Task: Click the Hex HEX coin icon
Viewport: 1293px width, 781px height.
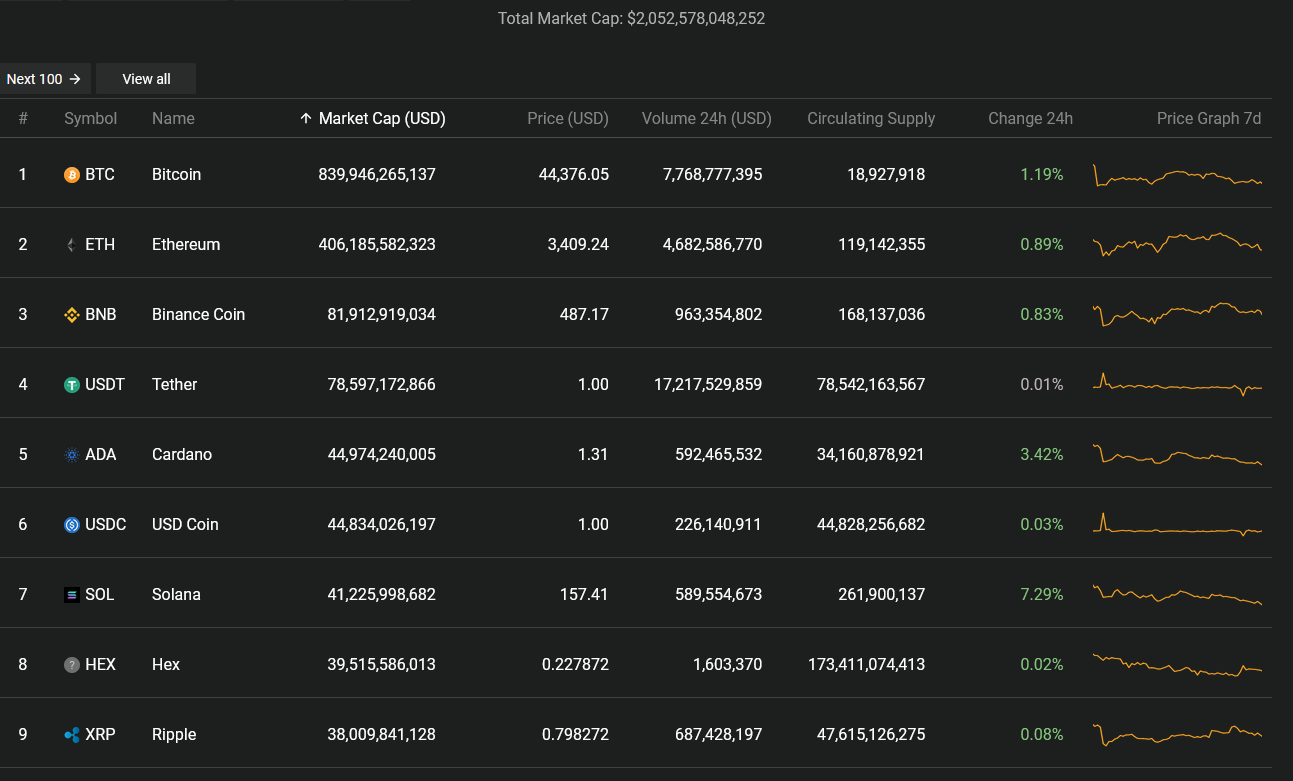Action: click(x=71, y=664)
